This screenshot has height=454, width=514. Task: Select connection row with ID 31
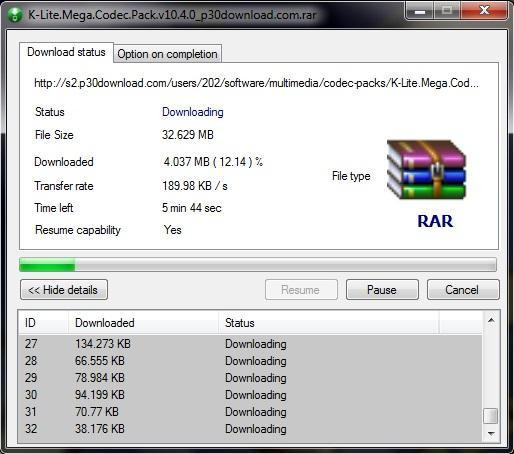coord(250,412)
